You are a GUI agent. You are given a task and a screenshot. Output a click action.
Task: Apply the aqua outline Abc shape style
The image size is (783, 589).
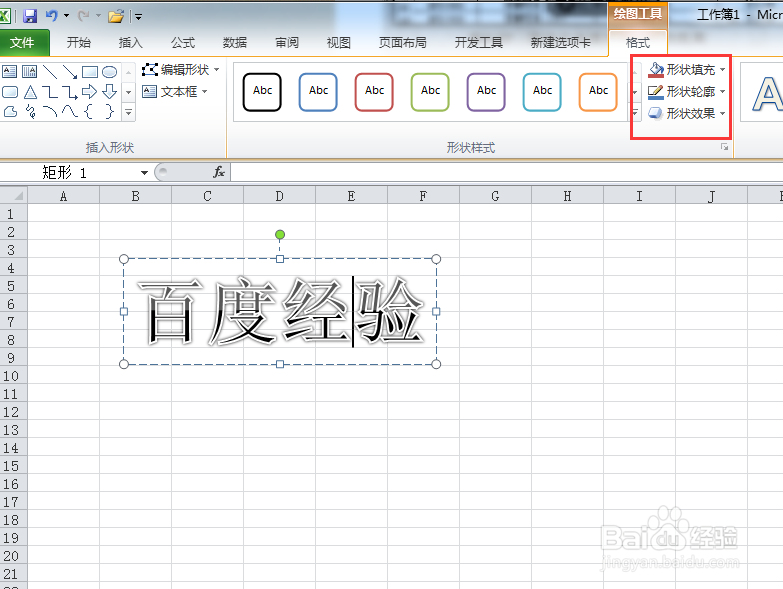[x=542, y=92]
